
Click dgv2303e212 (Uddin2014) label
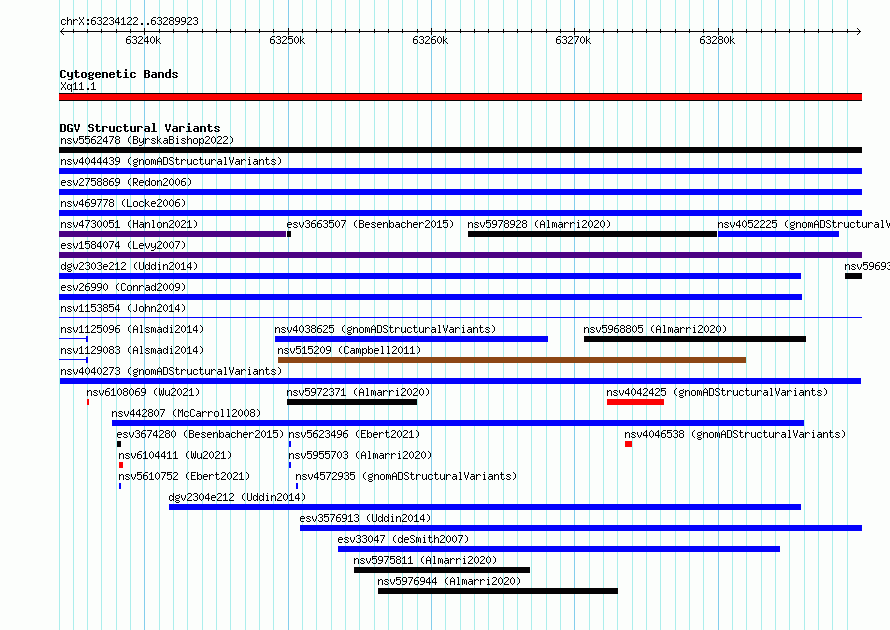pyautogui.click(x=129, y=266)
